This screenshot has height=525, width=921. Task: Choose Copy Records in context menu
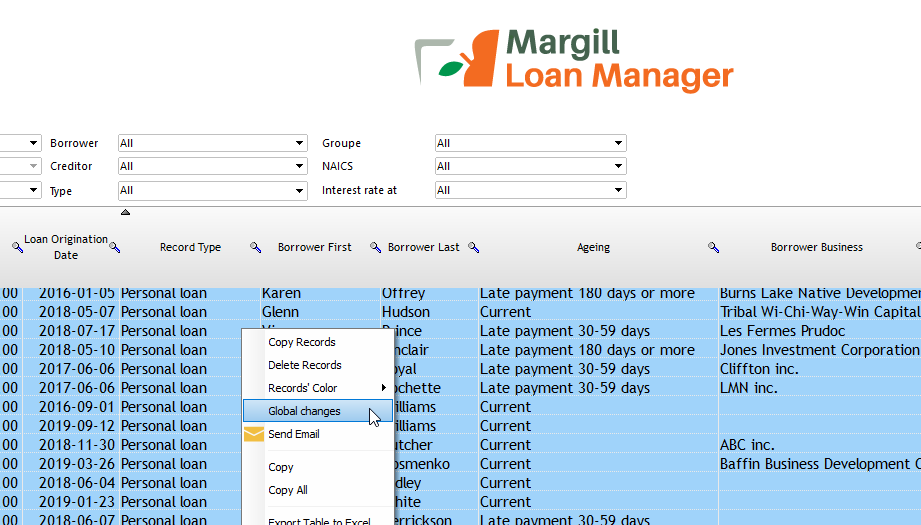click(318, 342)
